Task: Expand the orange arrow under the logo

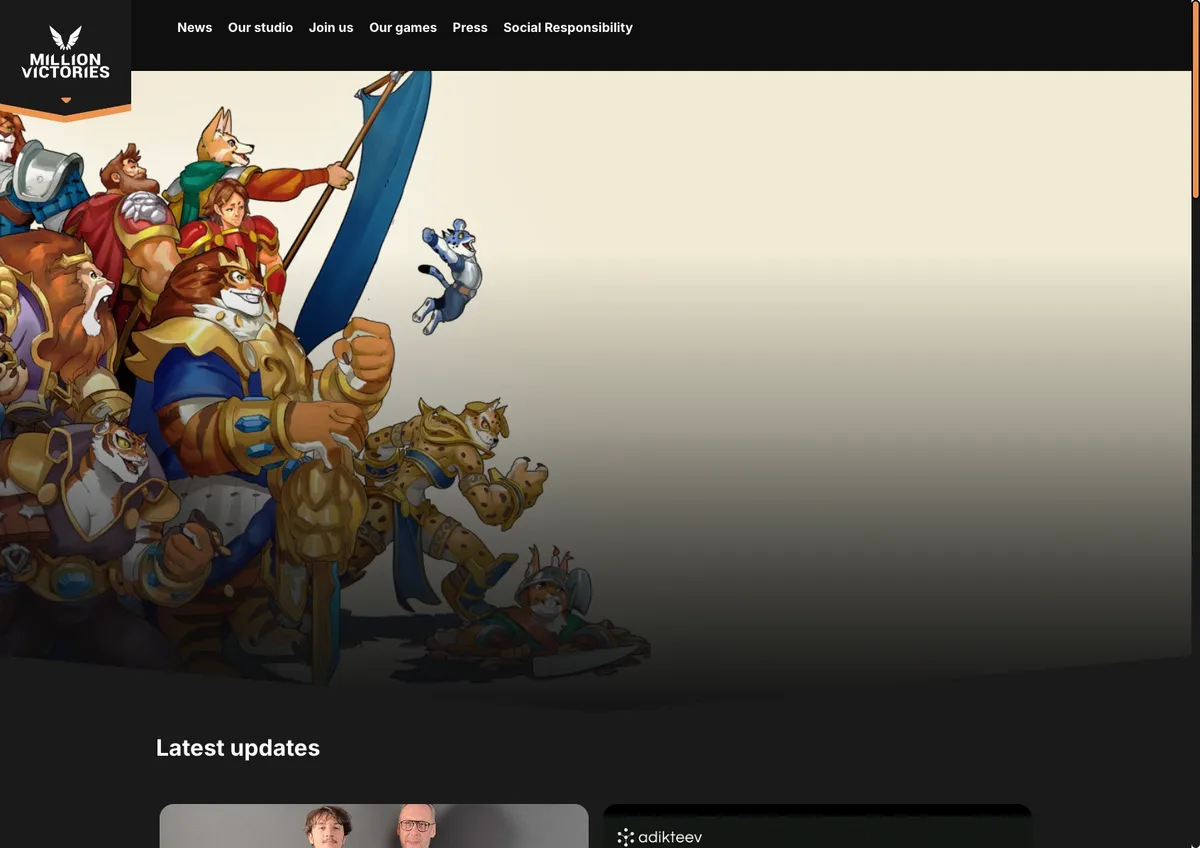Action: pyautogui.click(x=66, y=100)
